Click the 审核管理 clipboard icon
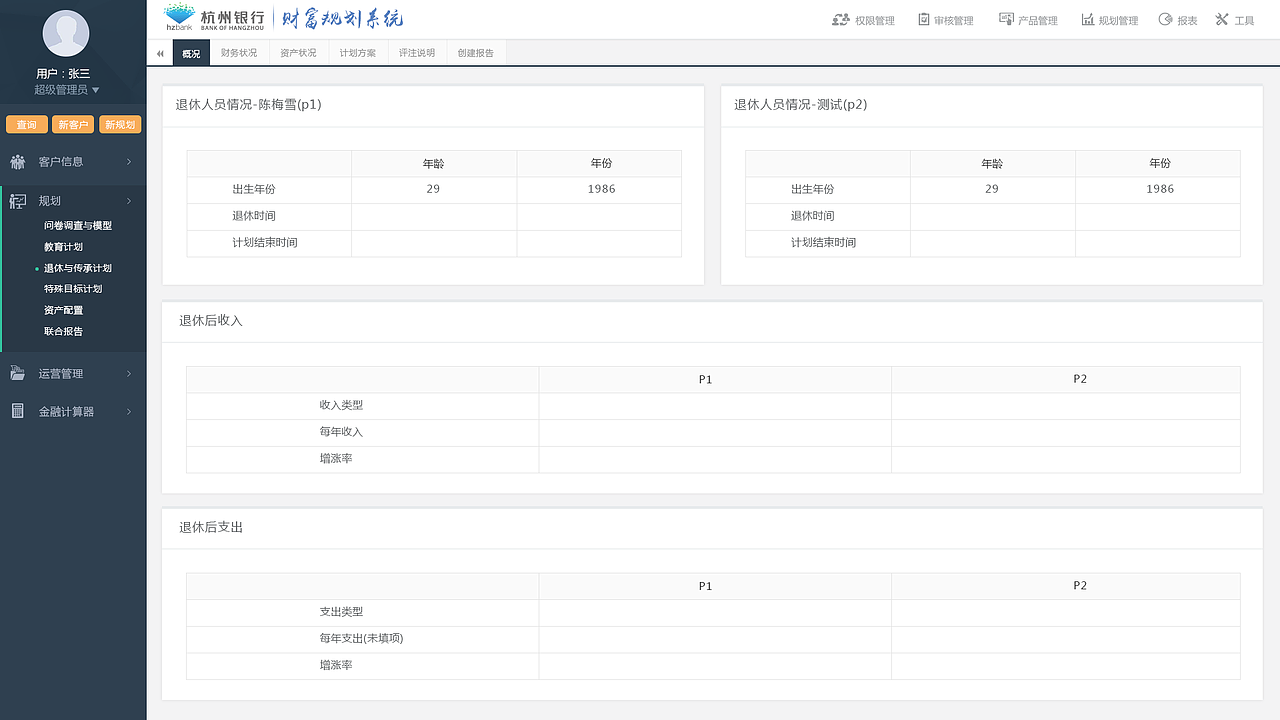The image size is (1280, 720). (923, 19)
